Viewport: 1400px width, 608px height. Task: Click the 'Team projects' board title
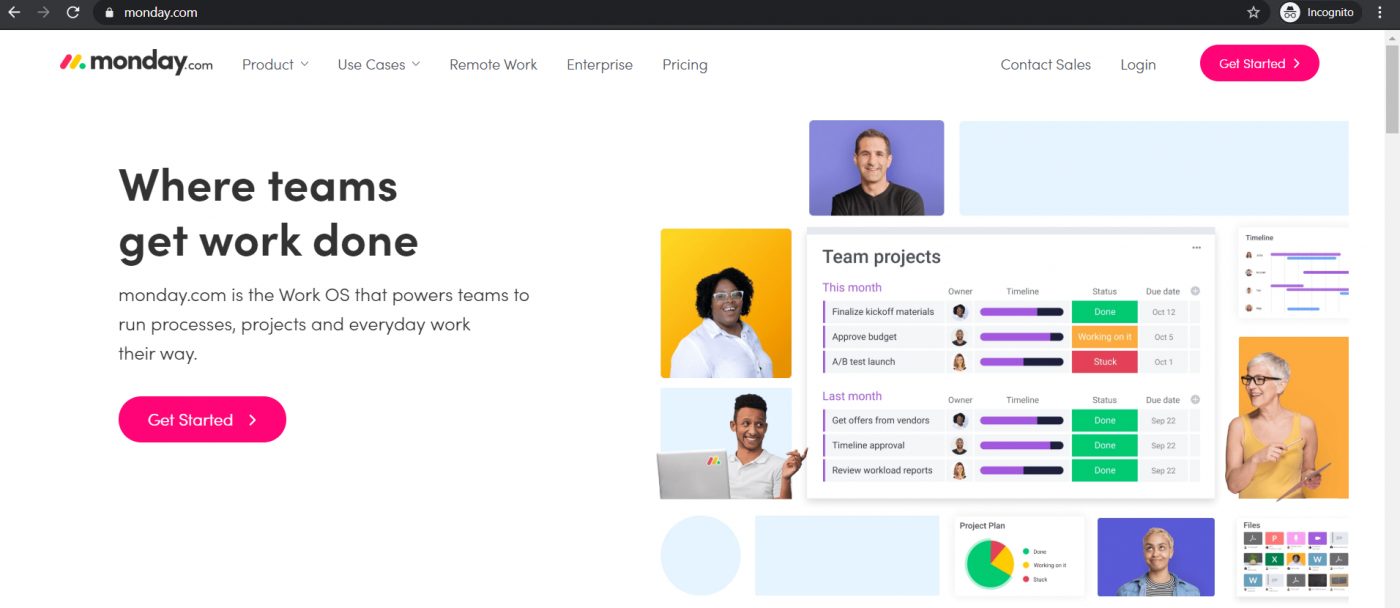(x=881, y=257)
